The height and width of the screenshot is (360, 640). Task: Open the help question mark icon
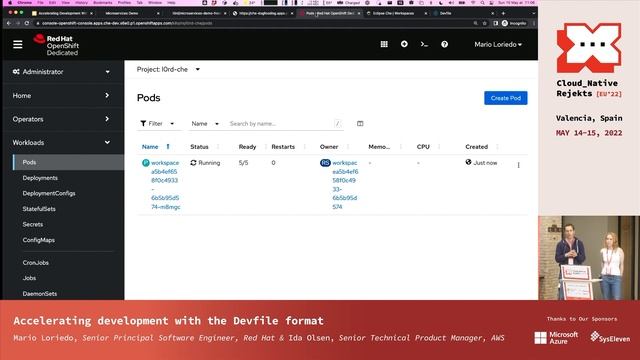pos(444,44)
